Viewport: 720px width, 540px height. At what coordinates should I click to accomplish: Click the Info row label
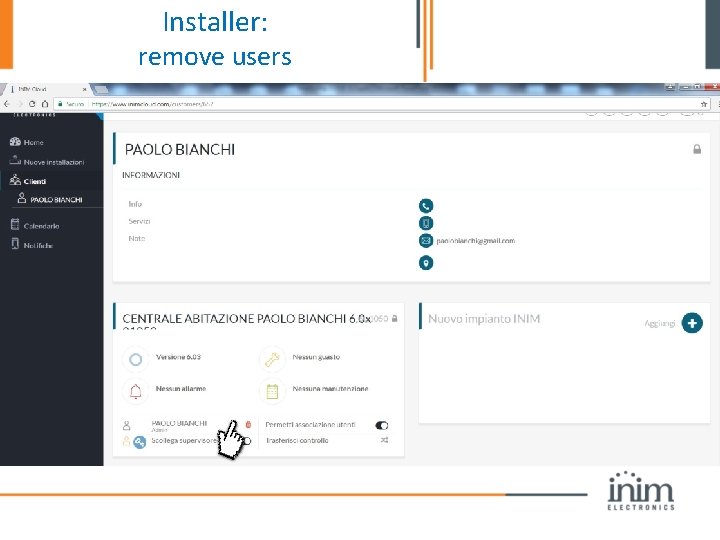click(135, 204)
